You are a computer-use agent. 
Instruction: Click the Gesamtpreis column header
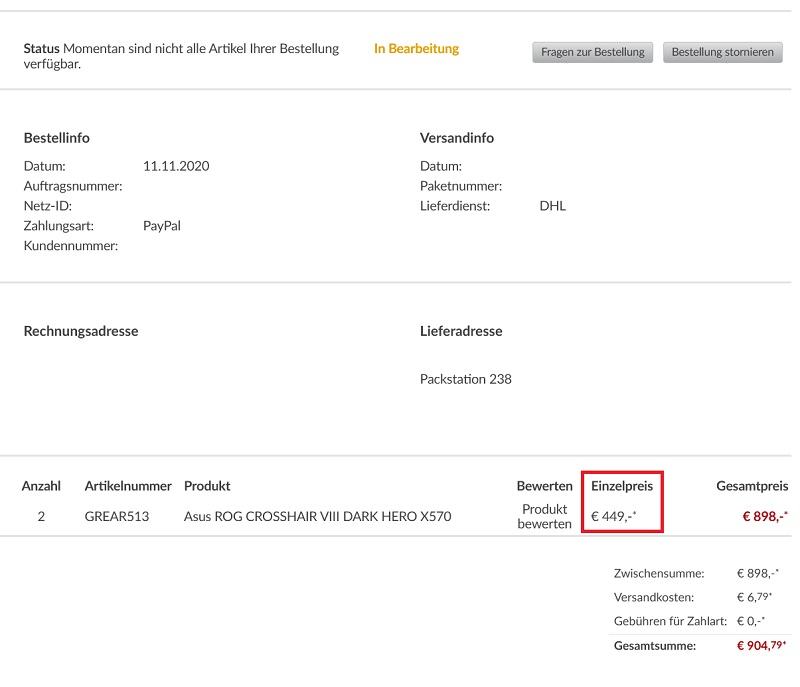click(x=751, y=486)
